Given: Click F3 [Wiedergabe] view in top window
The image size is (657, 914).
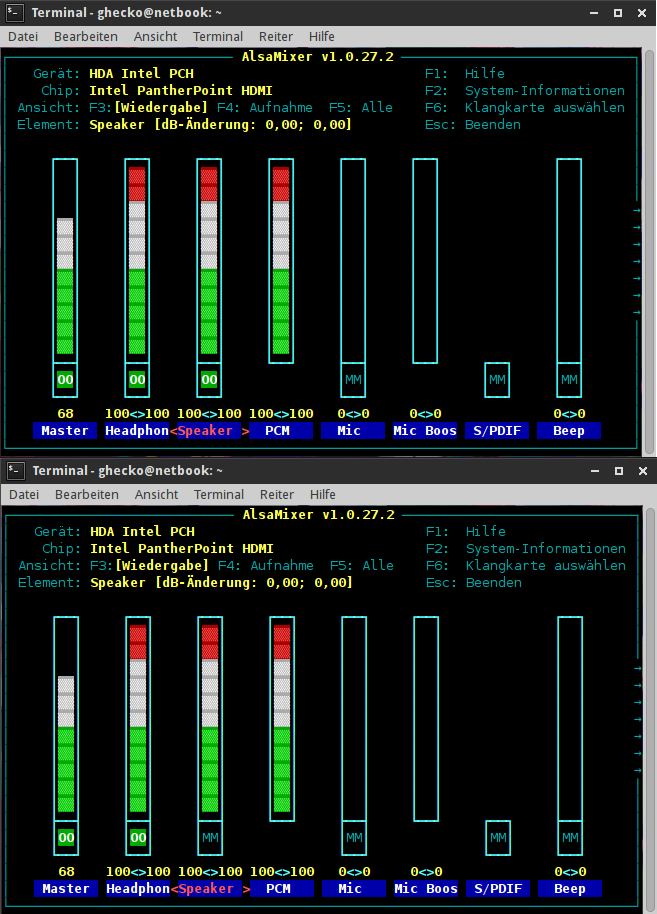Looking at the screenshot, I should pos(148,107).
